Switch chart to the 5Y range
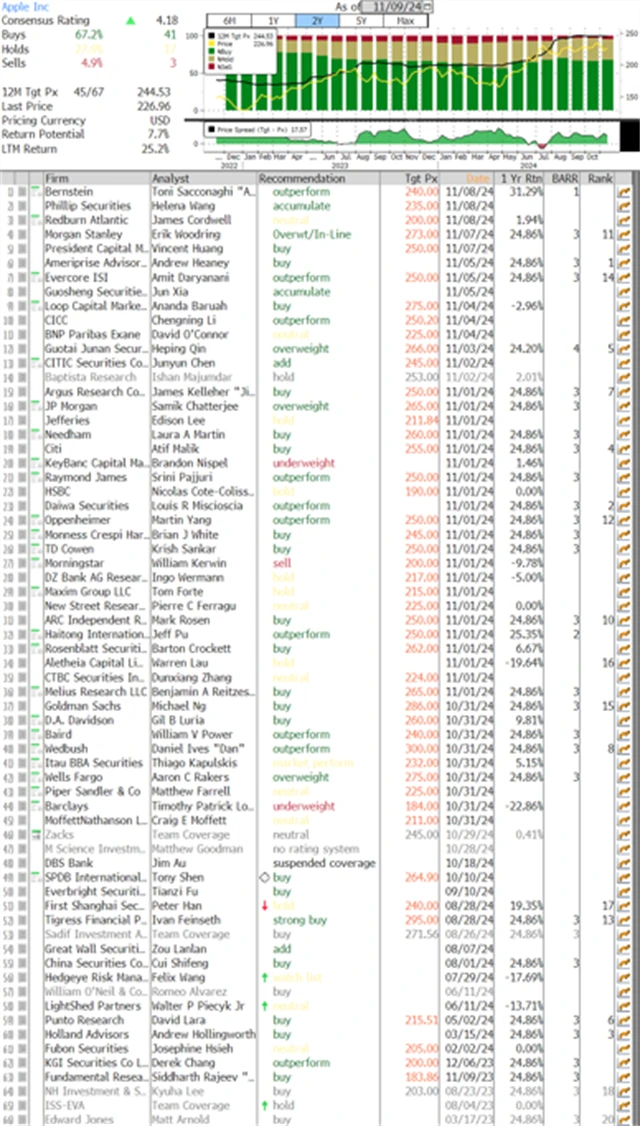Viewport: 640px width, 1126px height. click(x=361, y=21)
